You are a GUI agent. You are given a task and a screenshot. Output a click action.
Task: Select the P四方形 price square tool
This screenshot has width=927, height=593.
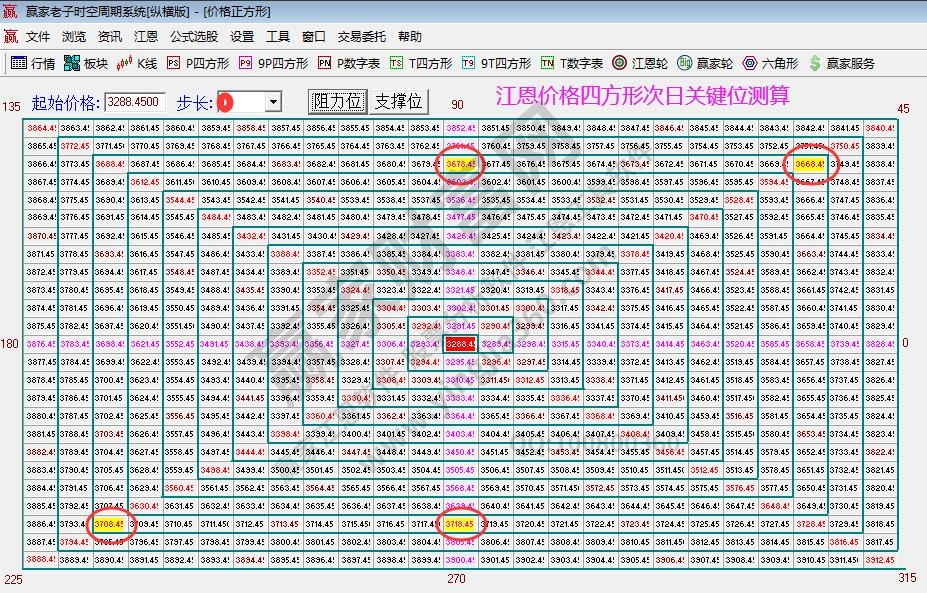point(203,62)
